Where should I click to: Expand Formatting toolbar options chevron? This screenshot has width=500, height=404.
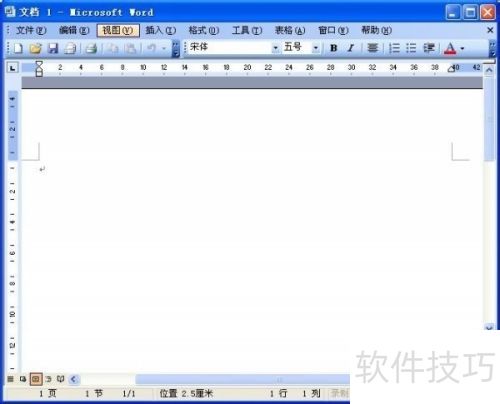click(x=492, y=48)
